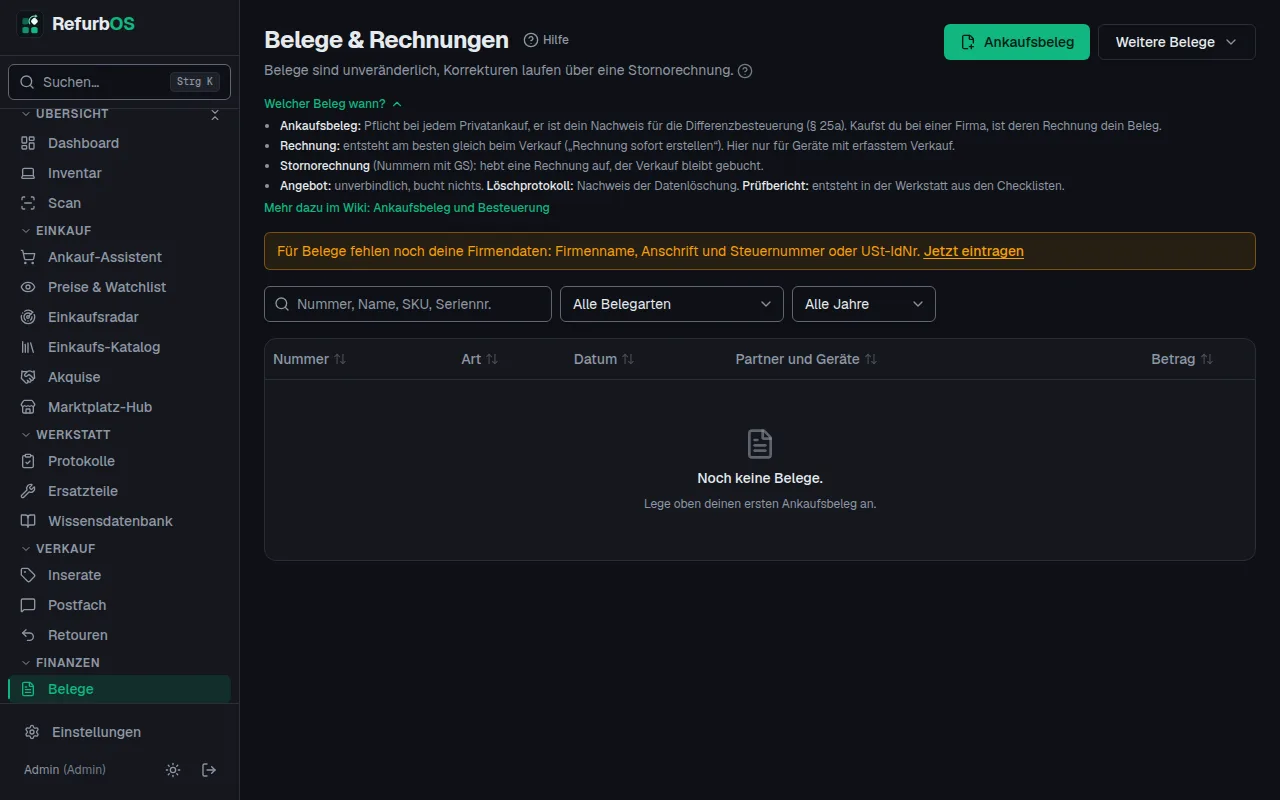Click the book icon for Wissensdatenbank
1280x800 pixels.
[28, 521]
